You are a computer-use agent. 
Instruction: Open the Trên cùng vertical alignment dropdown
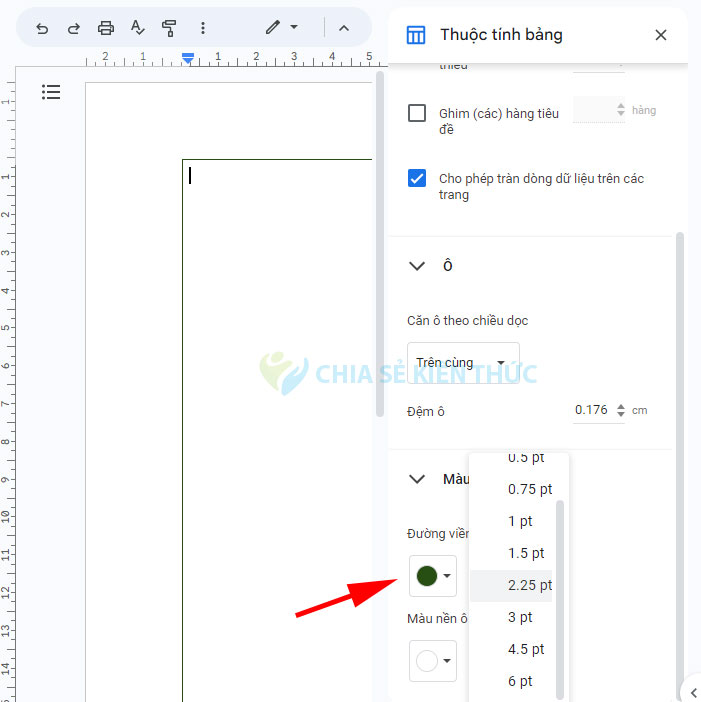tap(463, 363)
